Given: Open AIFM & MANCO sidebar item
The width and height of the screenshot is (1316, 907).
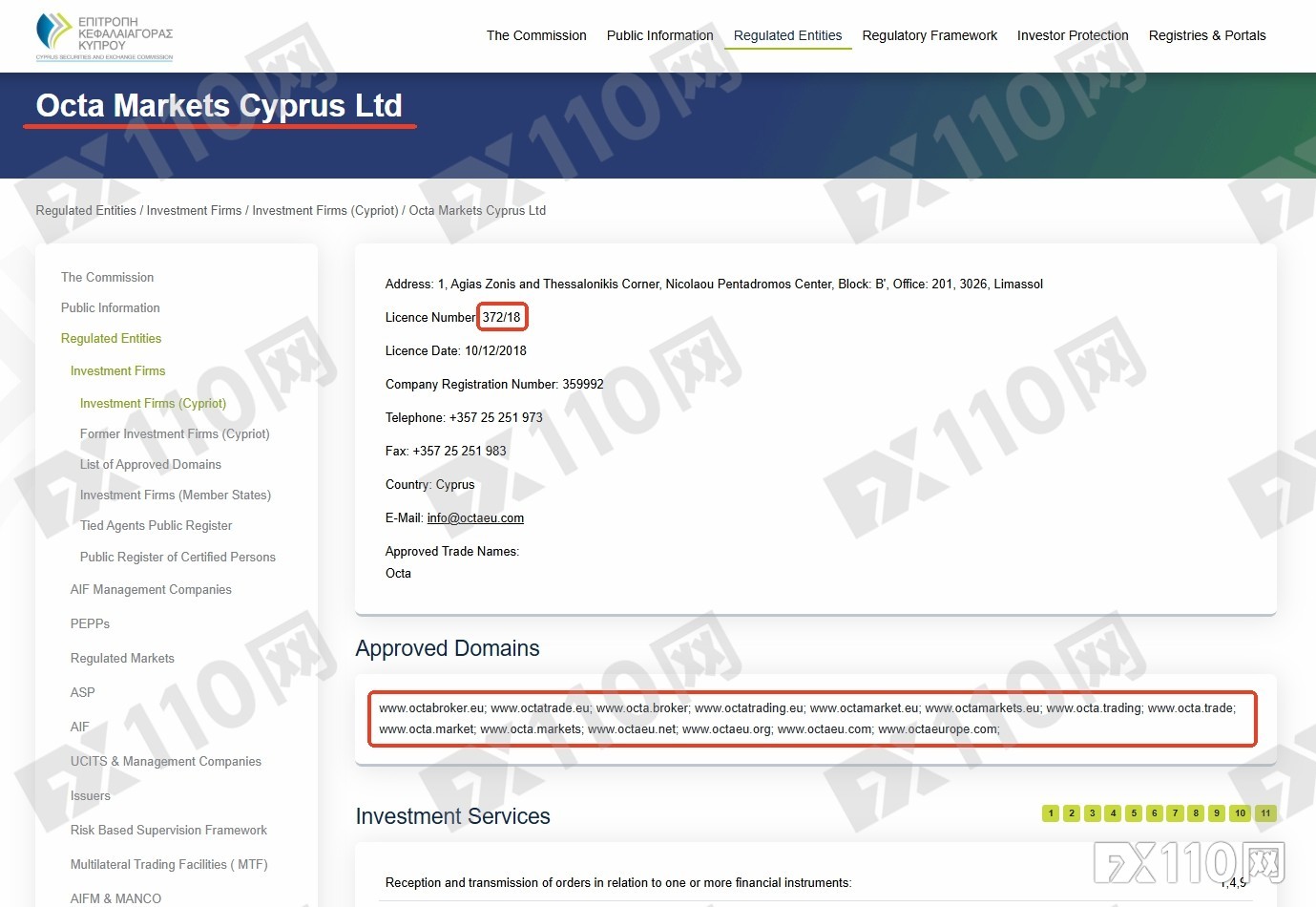Looking at the screenshot, I should 115,898.
